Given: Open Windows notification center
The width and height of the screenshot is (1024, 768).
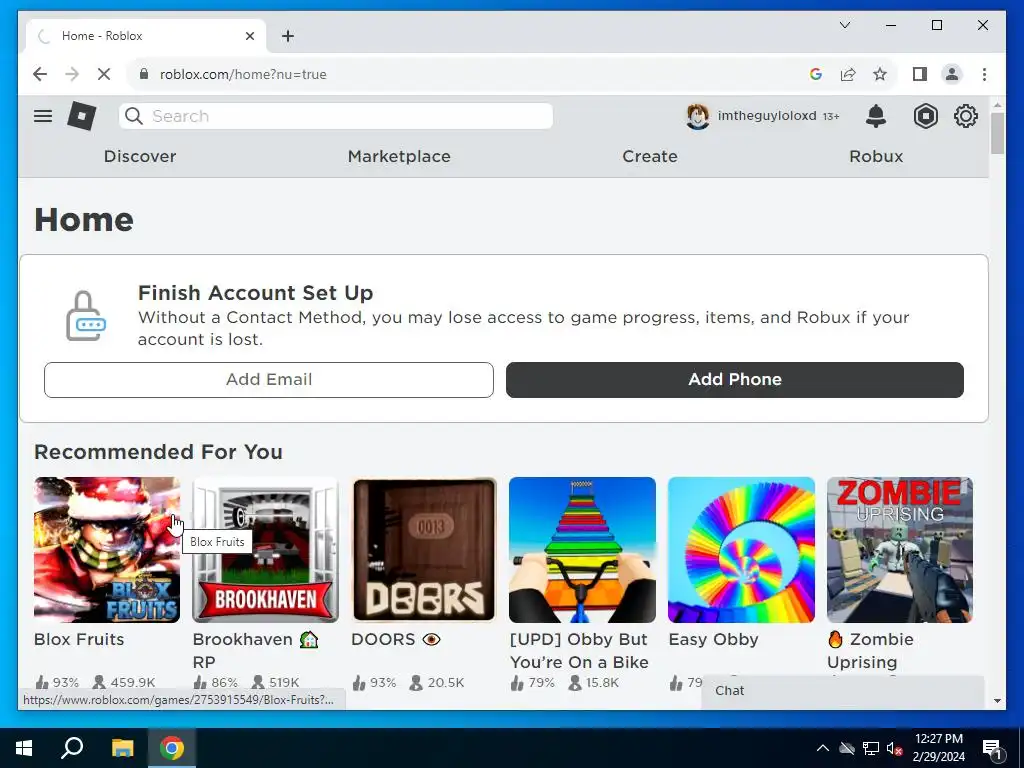Looking at the screenshot, I should pos(992,749).
